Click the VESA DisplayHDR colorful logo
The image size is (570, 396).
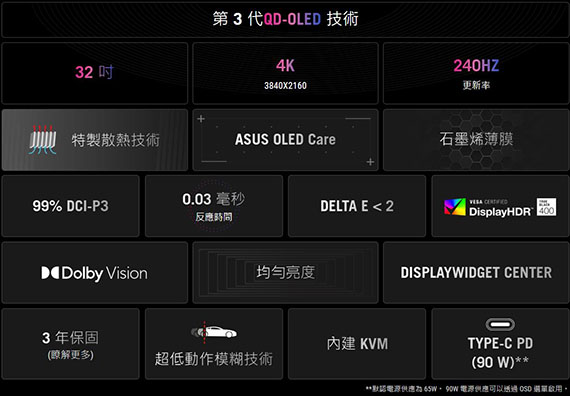click(x=454, y=207)
